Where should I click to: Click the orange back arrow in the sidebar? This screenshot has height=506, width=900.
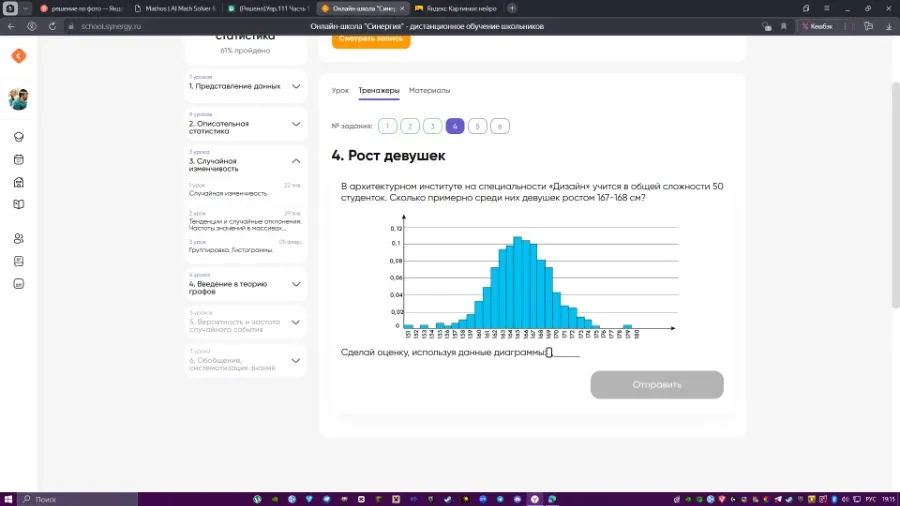pyautogui.click(x=19, y=56)
